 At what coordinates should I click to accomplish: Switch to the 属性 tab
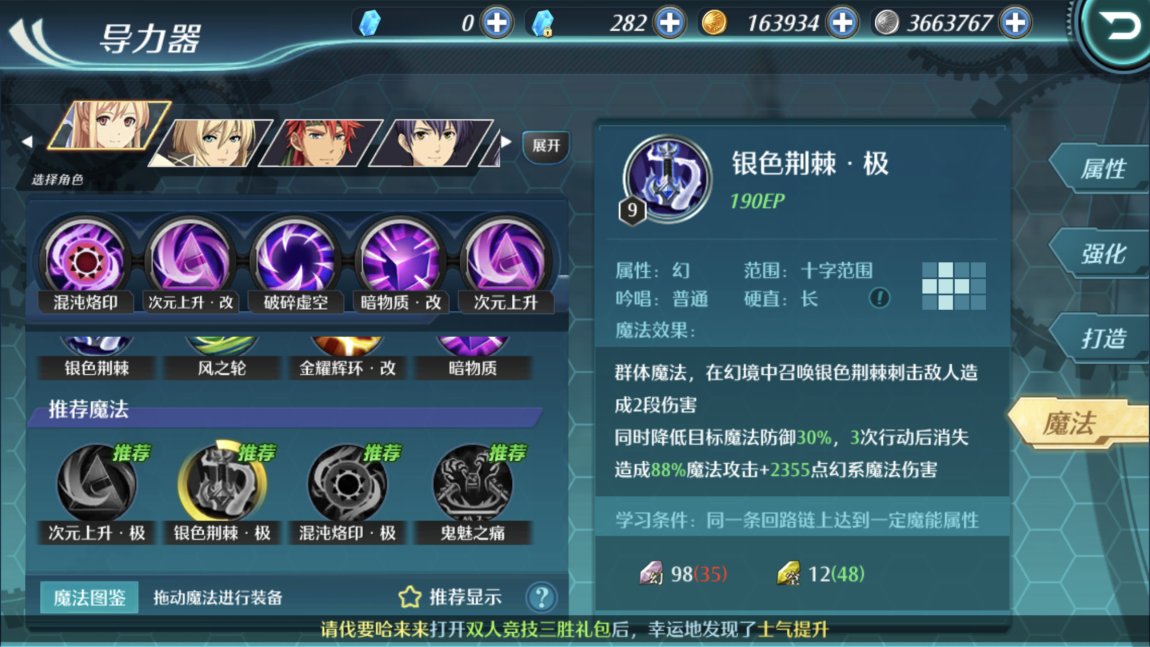[1100, 169]
